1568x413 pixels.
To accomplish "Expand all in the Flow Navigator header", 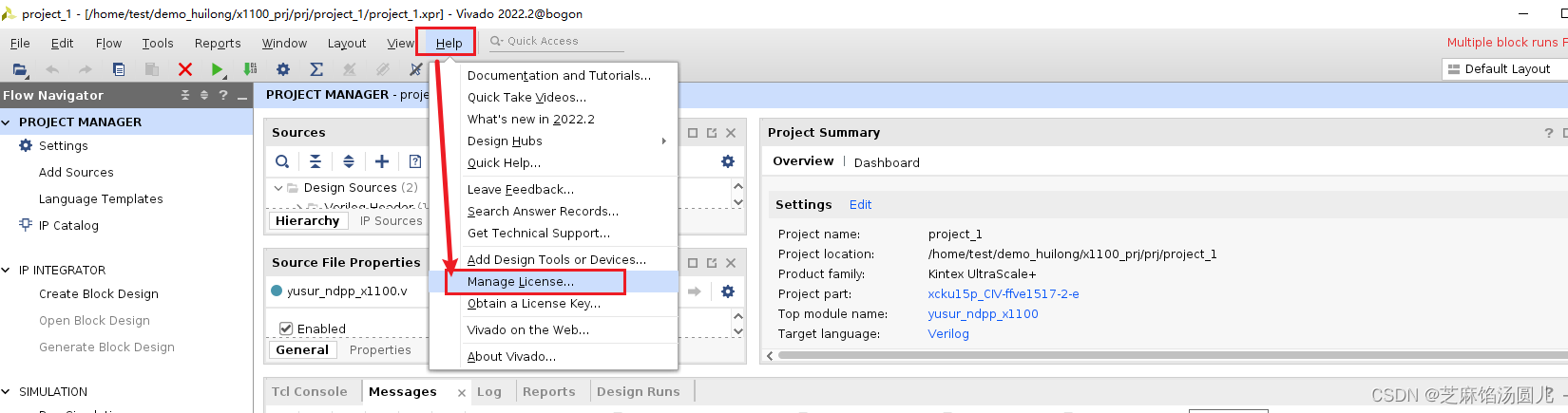I will click(203, 95).
